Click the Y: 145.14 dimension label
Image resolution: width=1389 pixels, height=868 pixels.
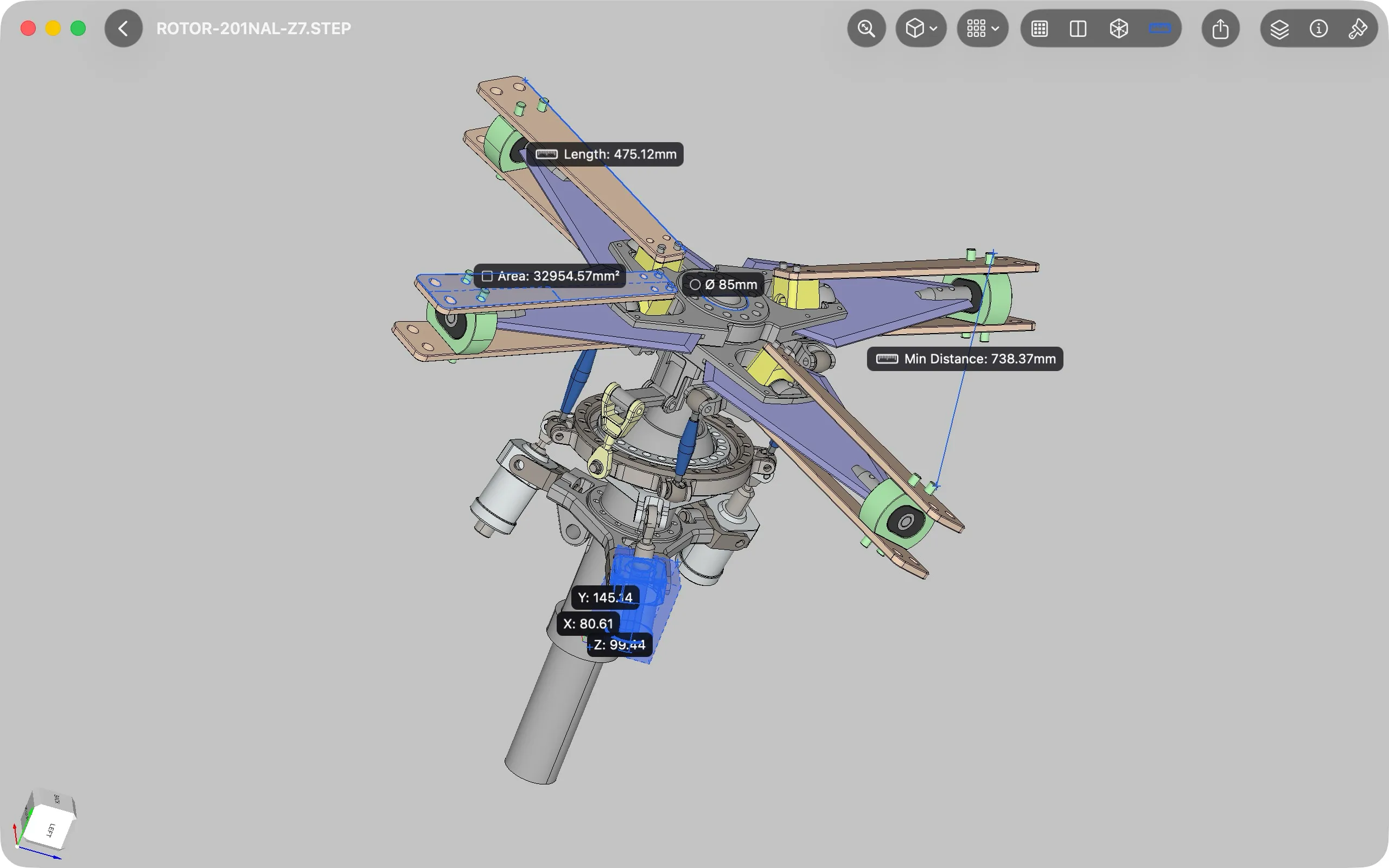(605, 598)
